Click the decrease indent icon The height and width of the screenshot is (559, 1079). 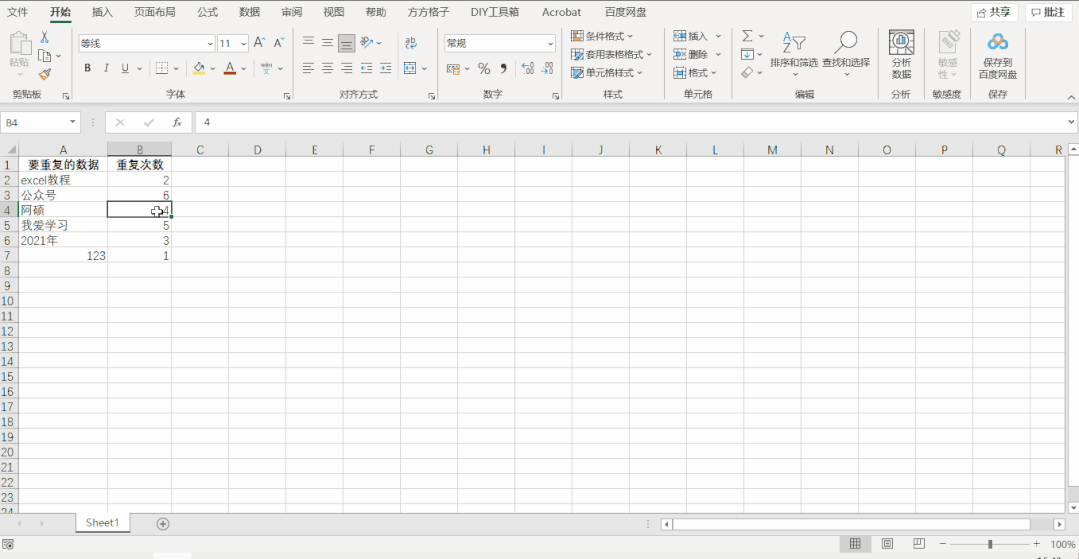tap(366, 68)
